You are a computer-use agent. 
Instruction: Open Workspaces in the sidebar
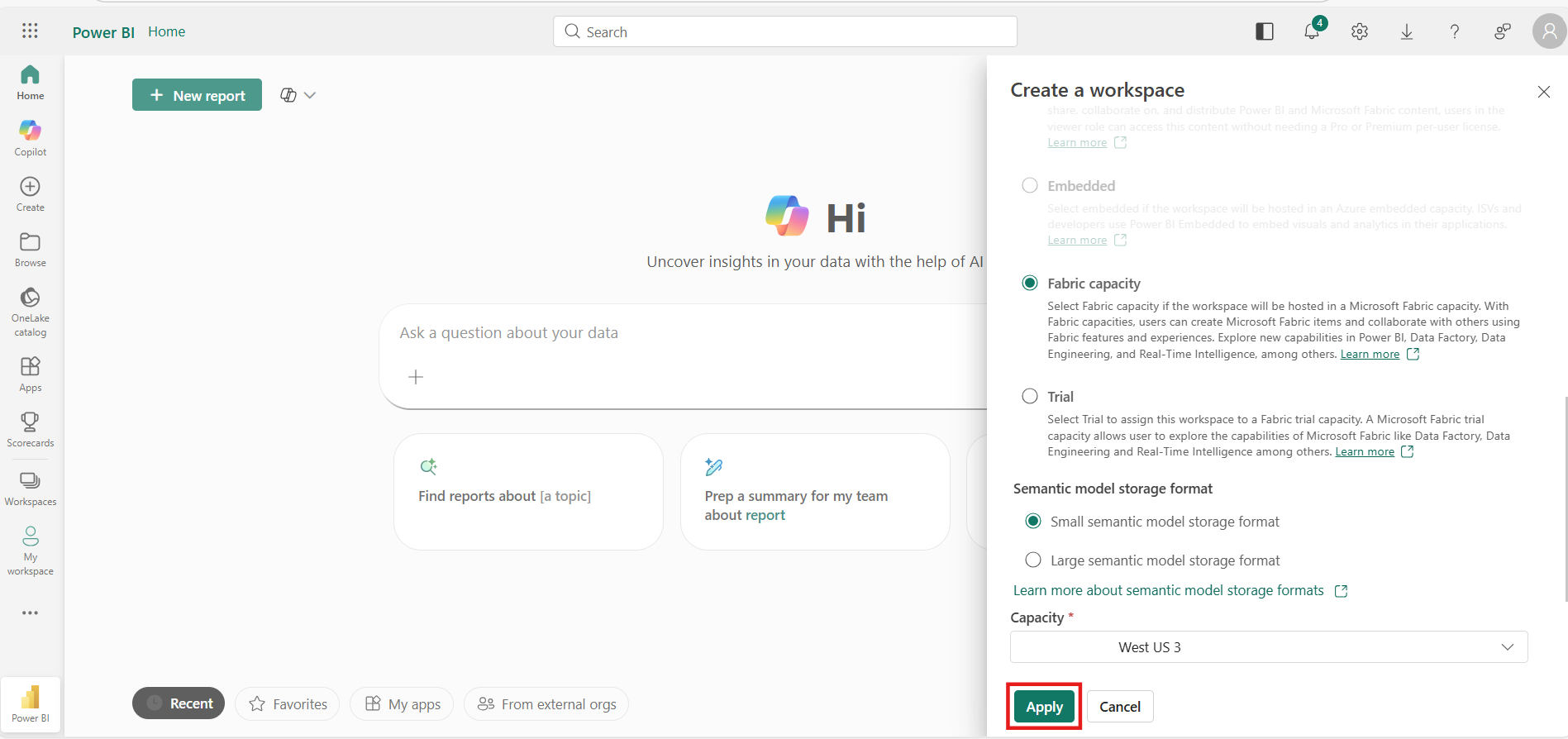coord(31,489)
